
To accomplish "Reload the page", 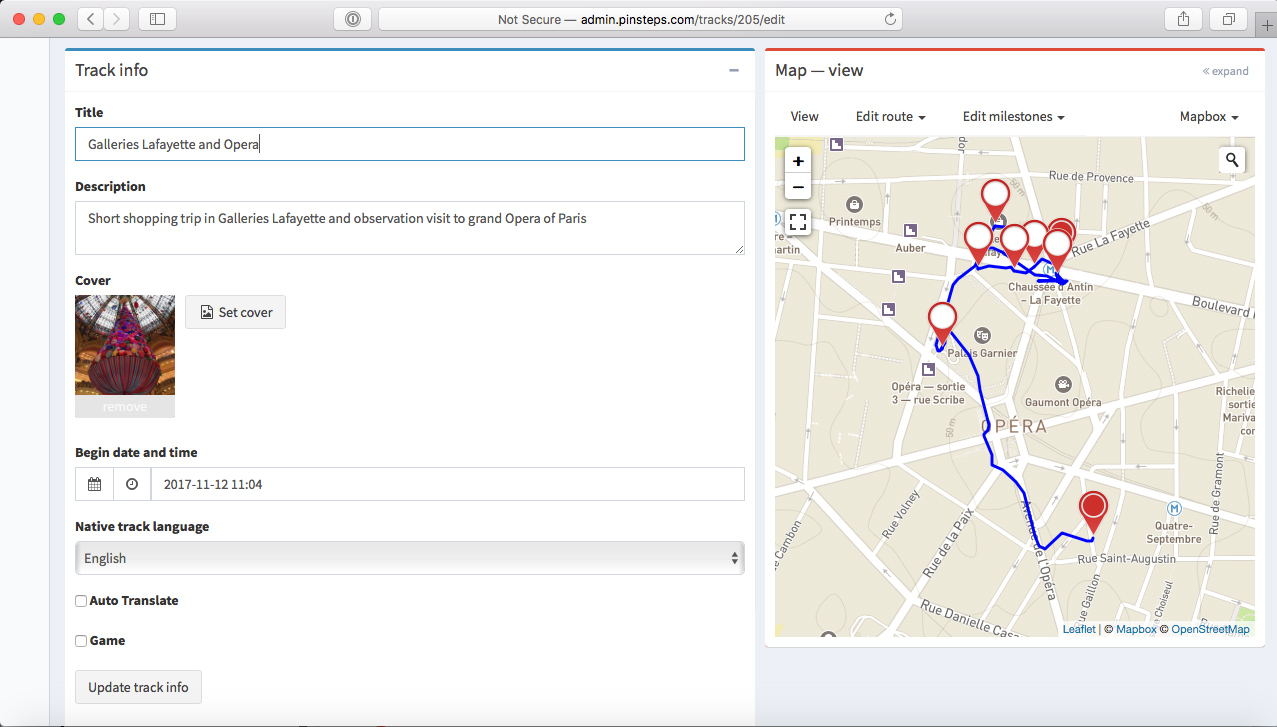I will pos(890,19).
